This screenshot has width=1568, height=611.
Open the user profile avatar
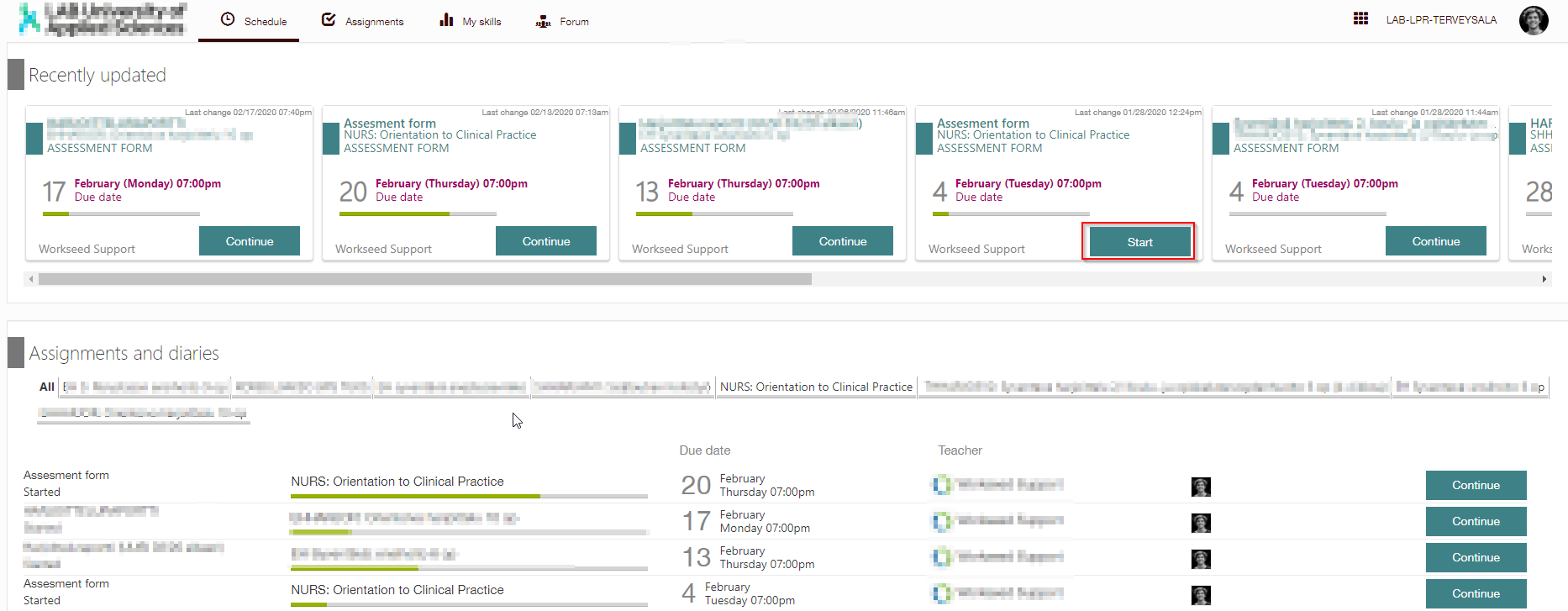(1533, 20)
